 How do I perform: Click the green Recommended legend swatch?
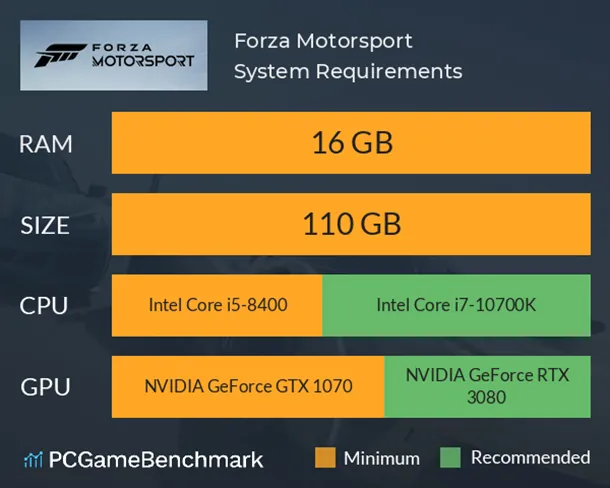tap(450, 458)
